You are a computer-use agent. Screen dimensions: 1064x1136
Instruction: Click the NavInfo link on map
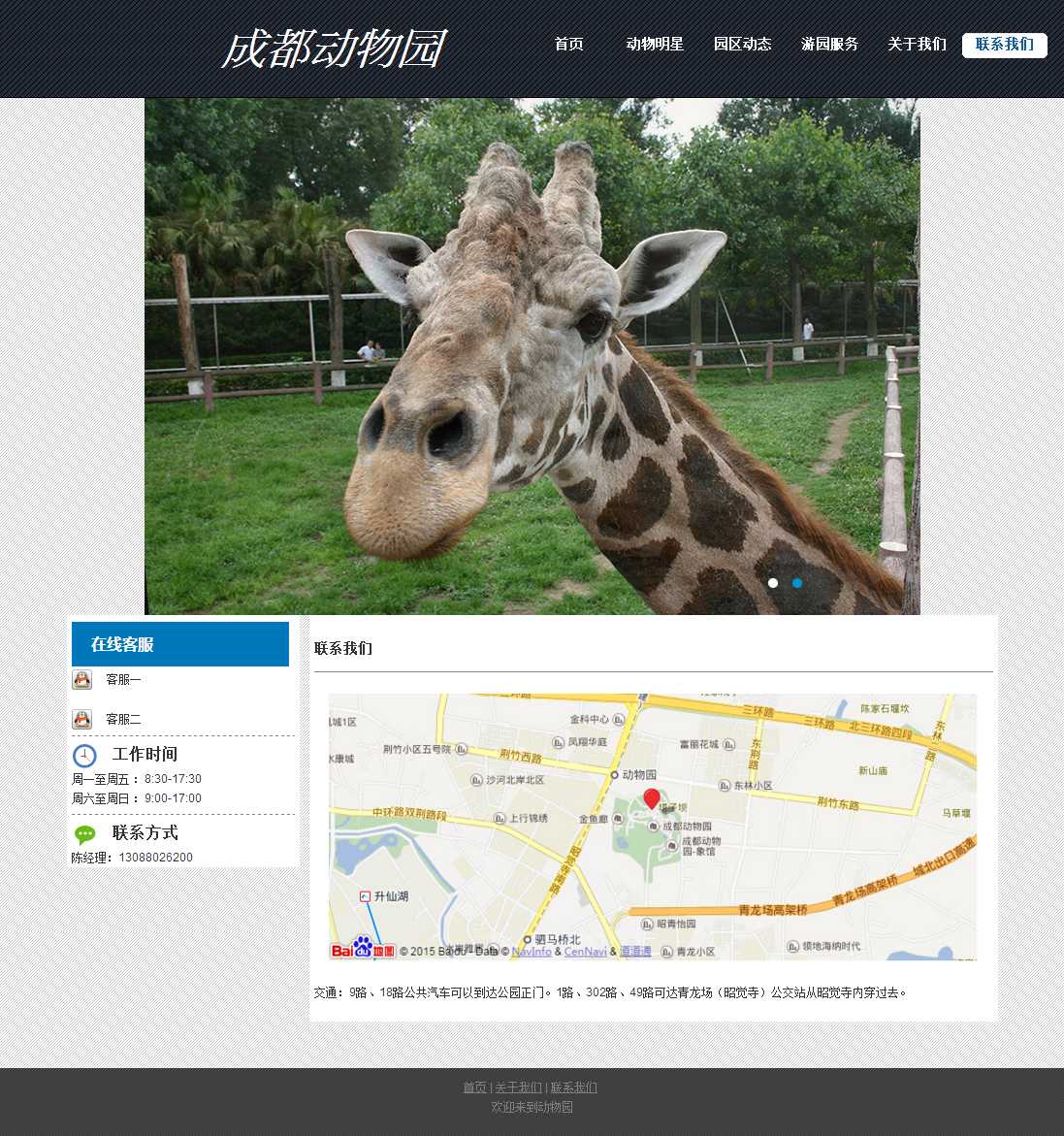[x=531, y=952]
